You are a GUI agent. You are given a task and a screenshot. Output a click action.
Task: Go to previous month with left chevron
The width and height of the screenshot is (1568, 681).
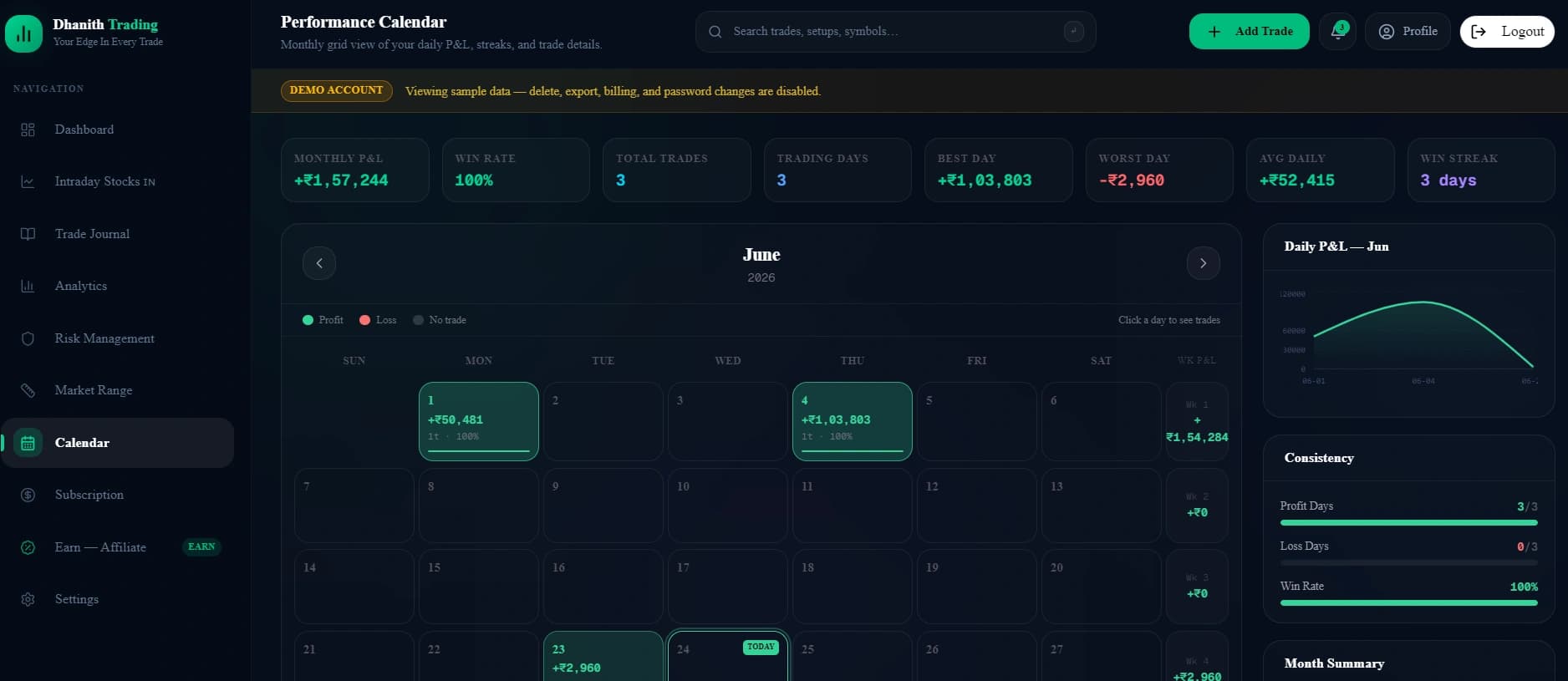[x=319, y=263]
